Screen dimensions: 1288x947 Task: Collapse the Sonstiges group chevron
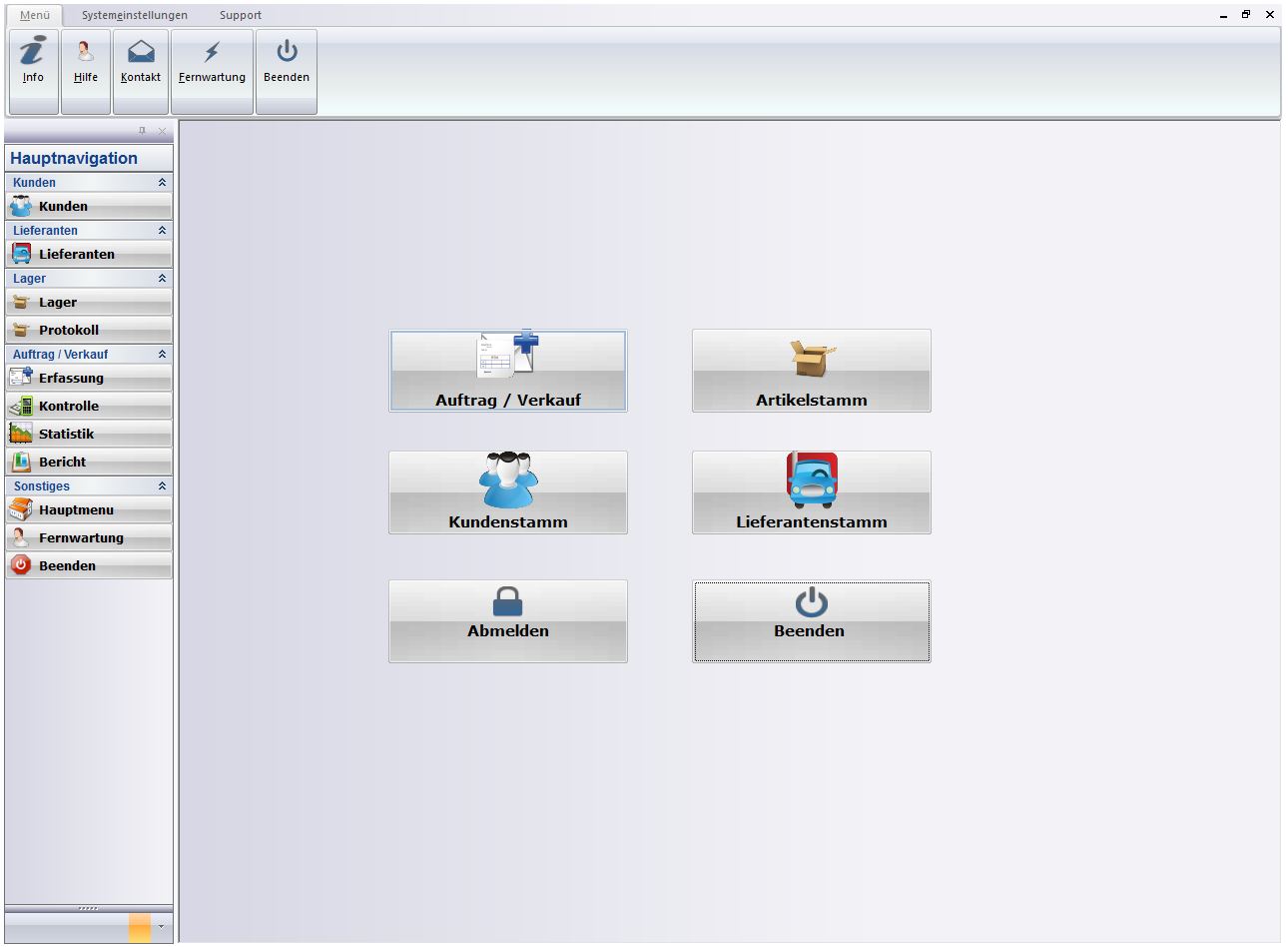pyautogui.click(x=162, y=486)
